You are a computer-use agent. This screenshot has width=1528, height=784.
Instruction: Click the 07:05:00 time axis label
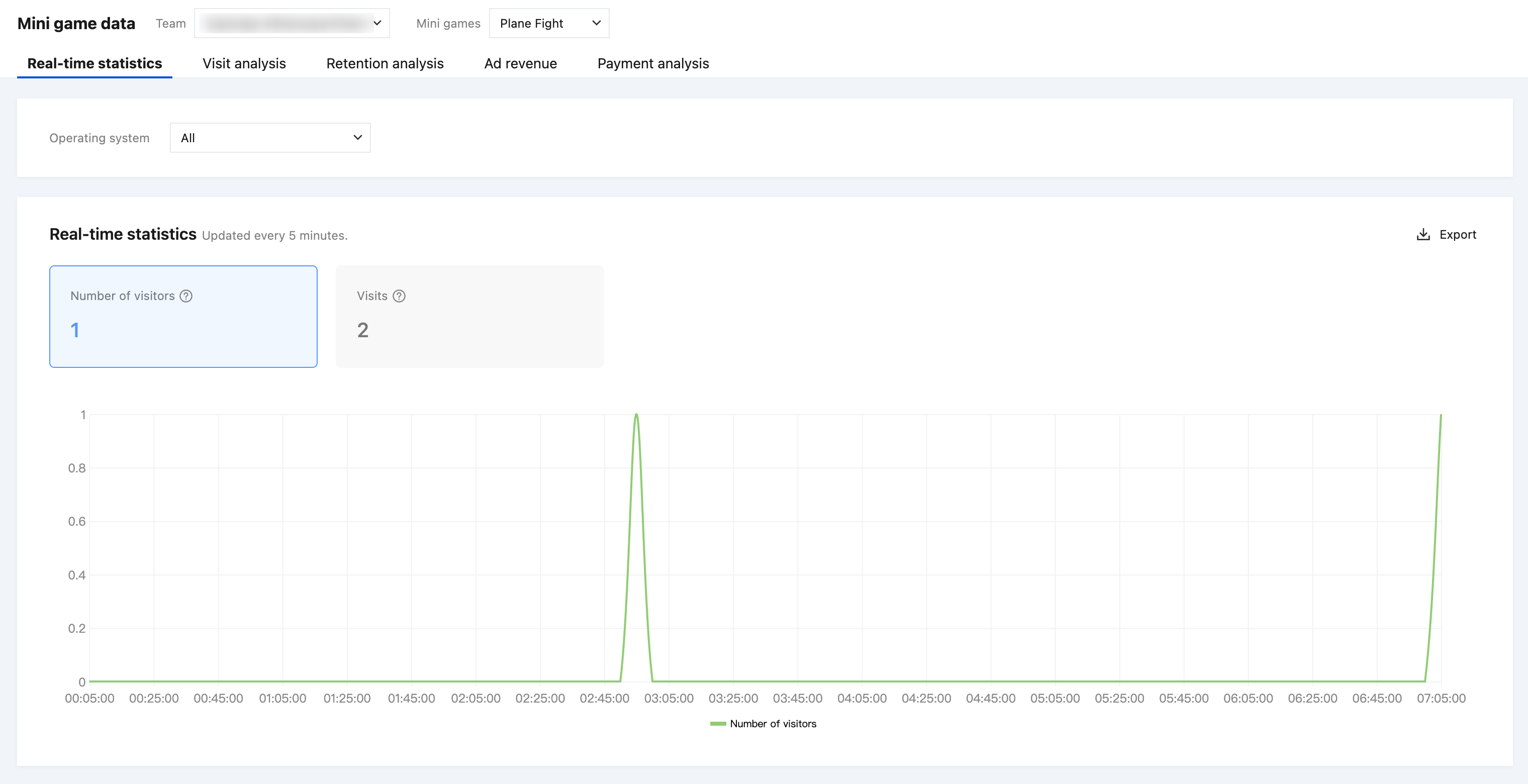1441,699
